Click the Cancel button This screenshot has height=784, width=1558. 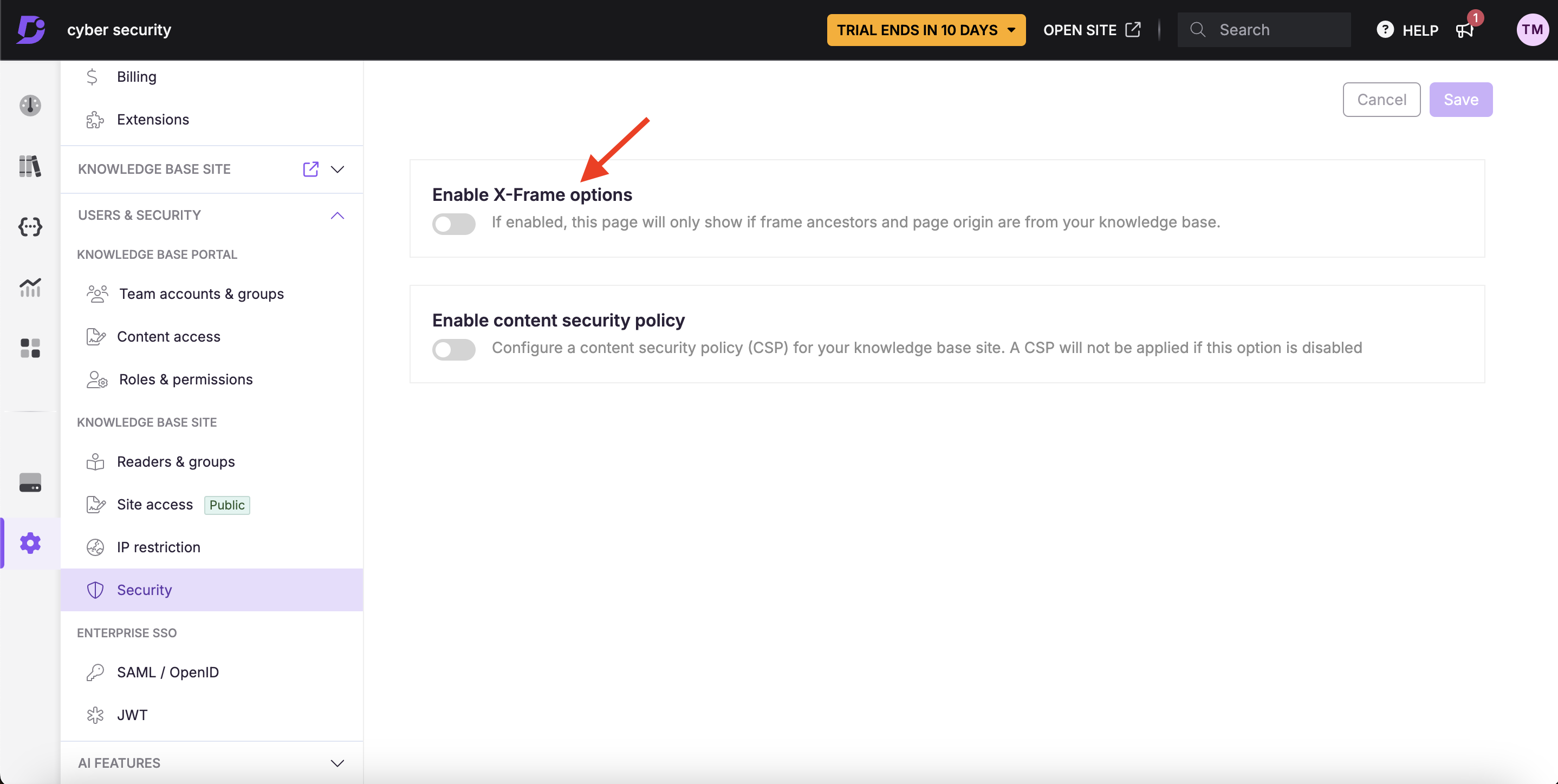1381,100
